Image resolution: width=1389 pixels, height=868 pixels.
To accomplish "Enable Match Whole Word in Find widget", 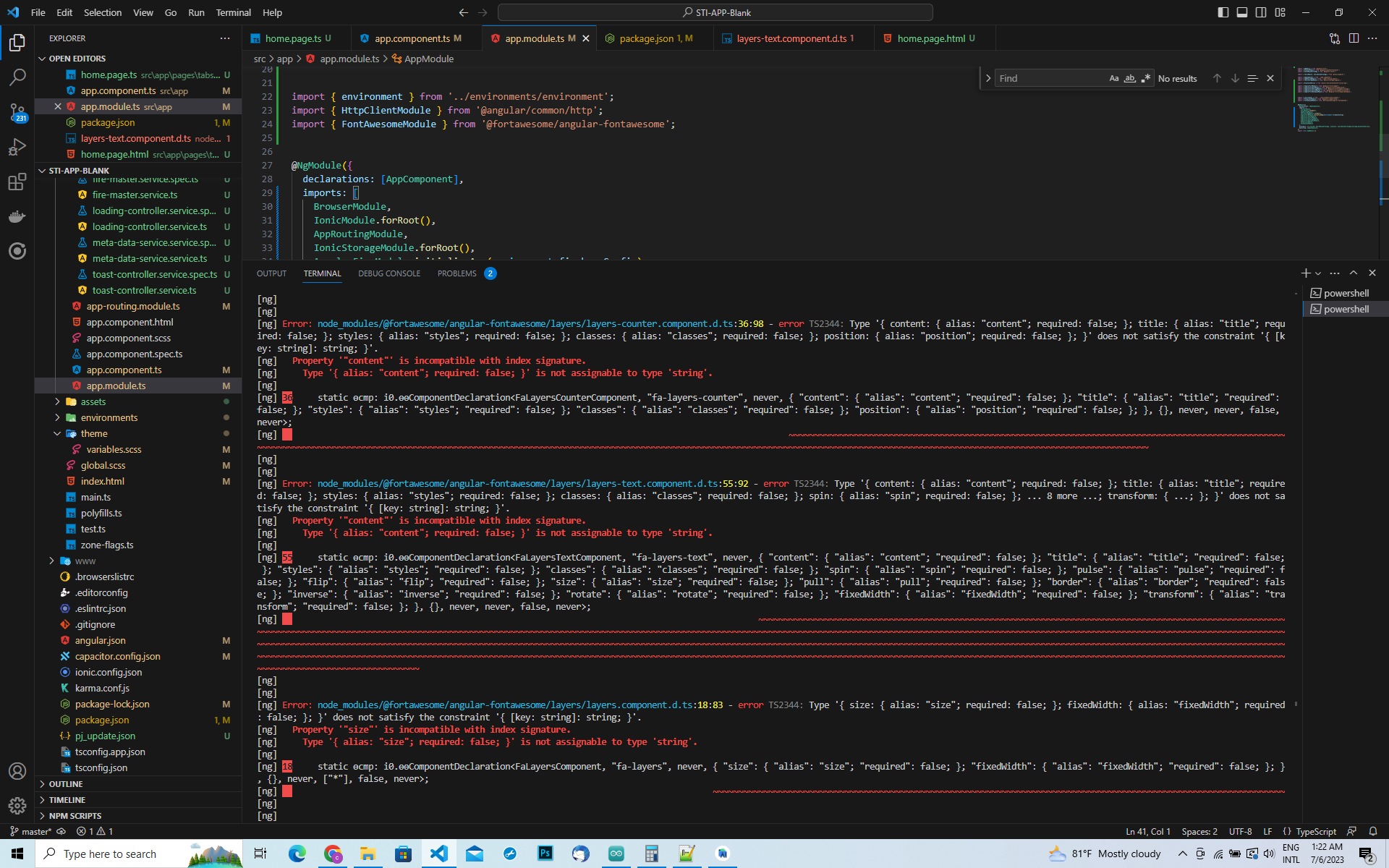I will [1129, 77].
